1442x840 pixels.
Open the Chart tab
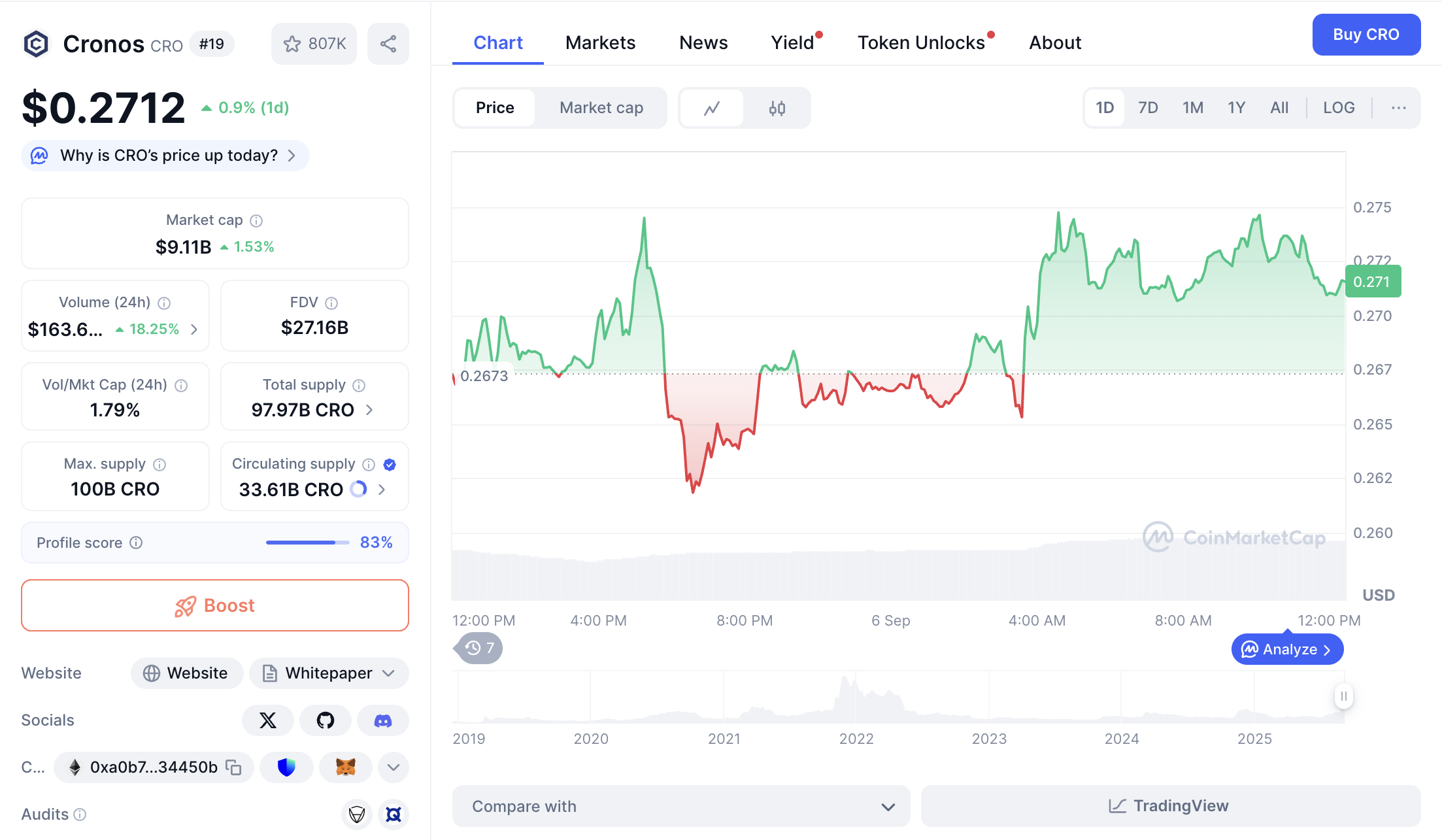coord(498,43)
